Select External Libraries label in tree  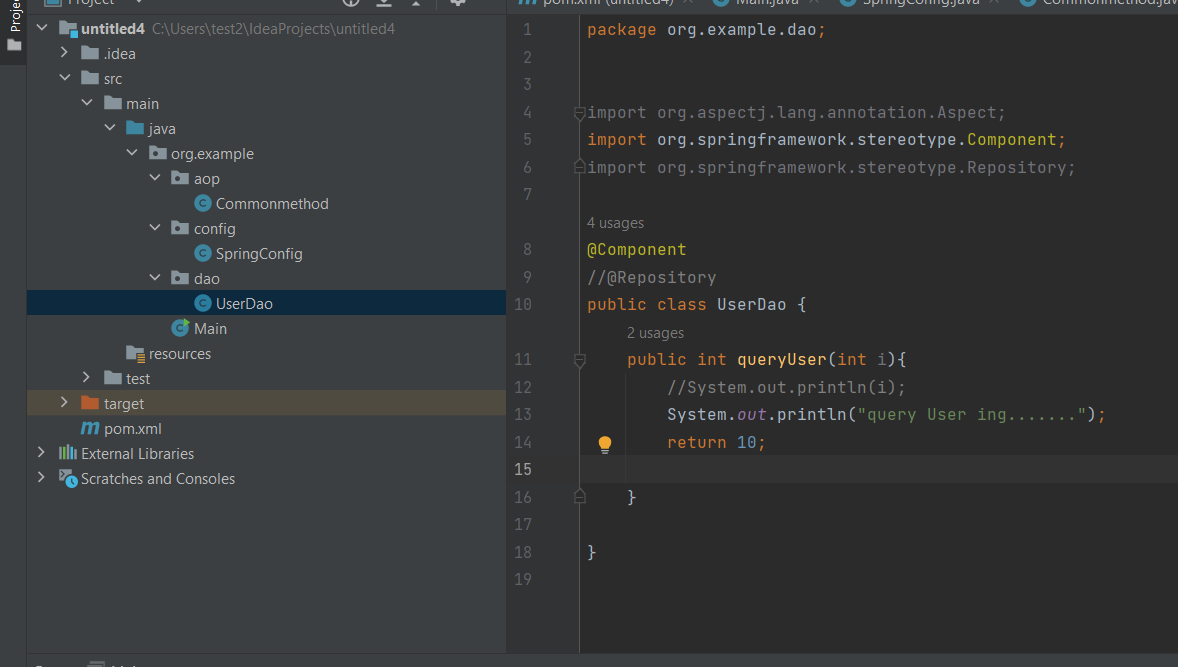[137, 454]
